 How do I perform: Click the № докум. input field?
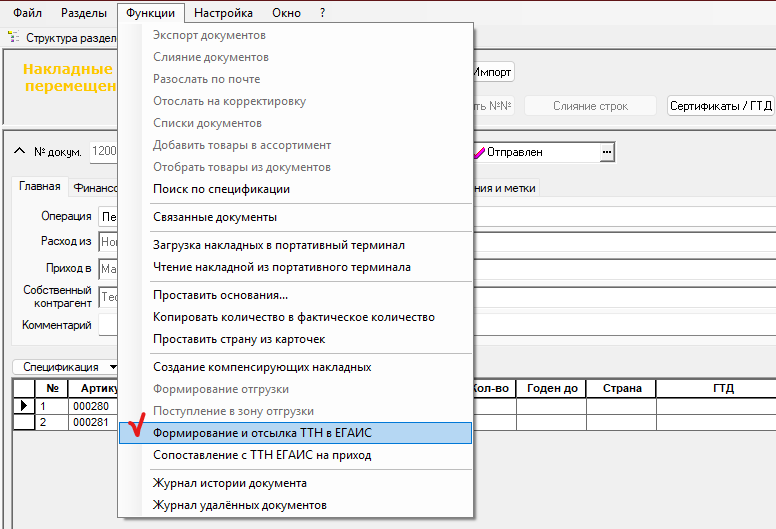tap(104, 151)
